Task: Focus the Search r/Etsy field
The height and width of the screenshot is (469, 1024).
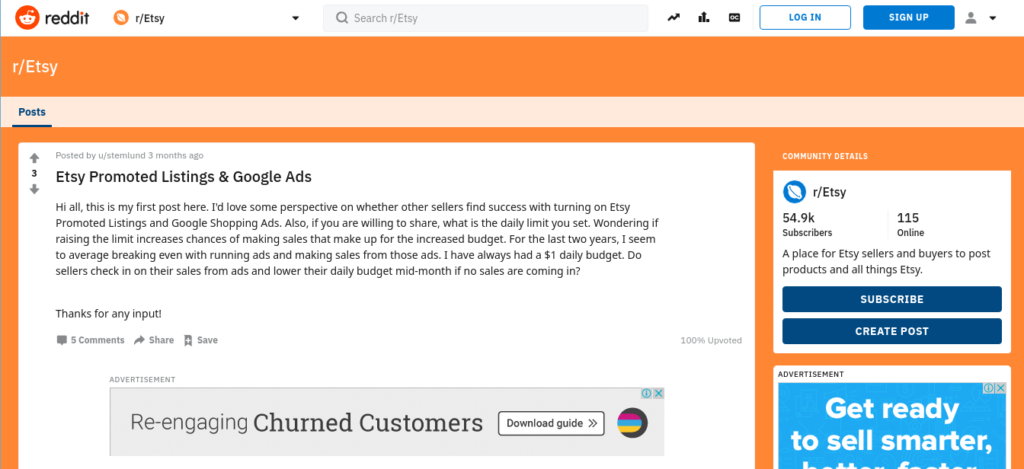Action: click(485, 18)
